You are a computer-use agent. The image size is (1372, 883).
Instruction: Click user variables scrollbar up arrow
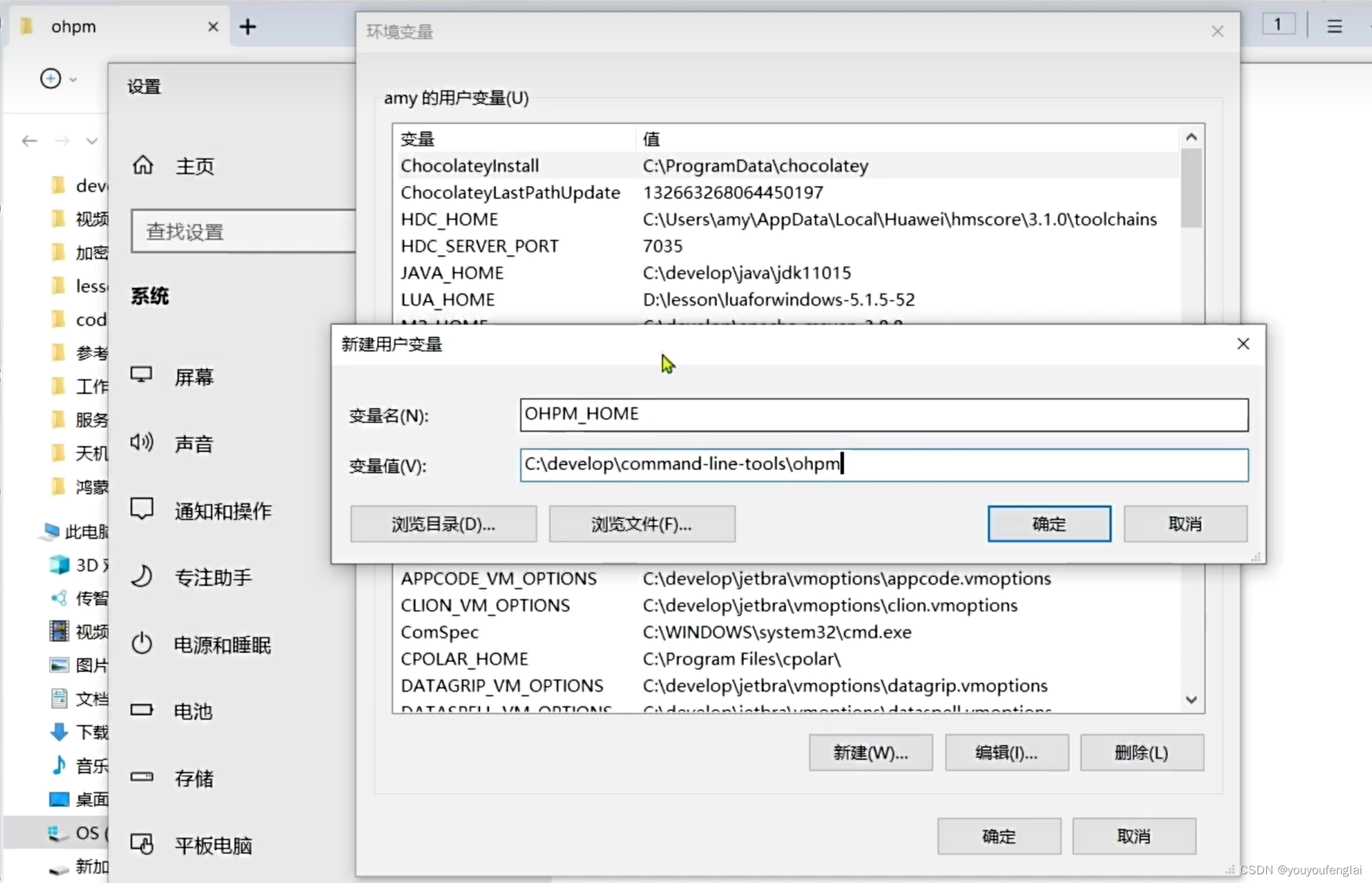click(1191, 137)
